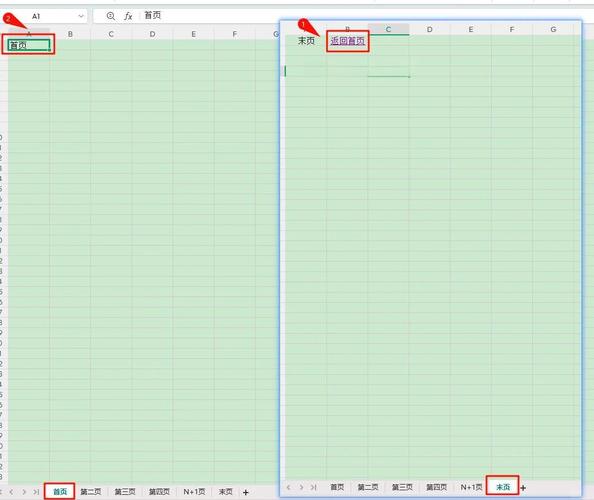Switch to 第三页 sheet tab in left window

(x=125, y=492)
